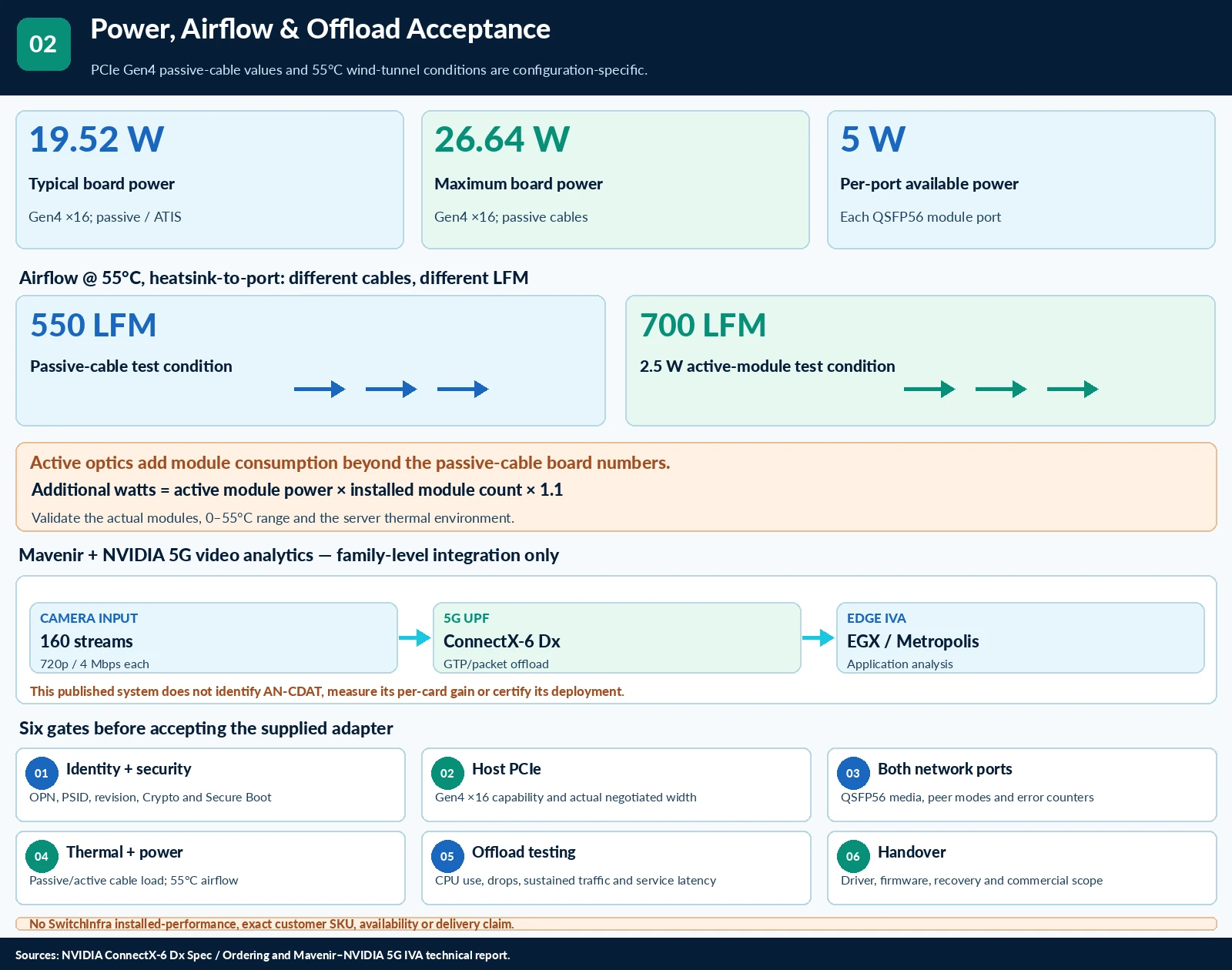Screen dimensions: 1232x970
Task: Click the AN-CDAT disclaimer sentence
Action: pos(327,691)
